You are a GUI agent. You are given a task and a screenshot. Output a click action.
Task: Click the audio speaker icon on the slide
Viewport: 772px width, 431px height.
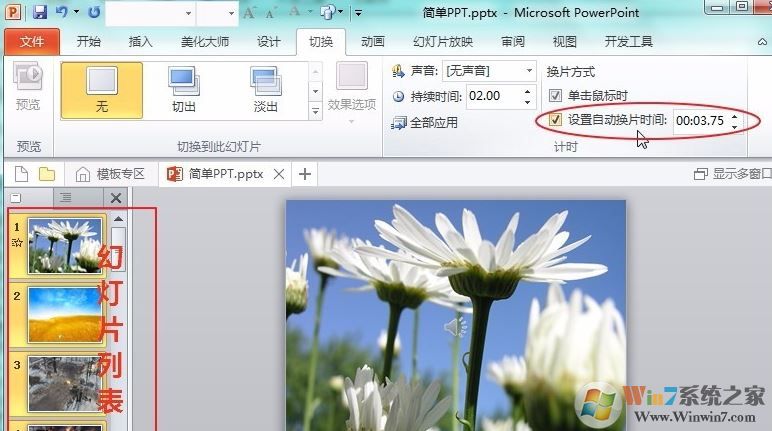tap(455, 326)
